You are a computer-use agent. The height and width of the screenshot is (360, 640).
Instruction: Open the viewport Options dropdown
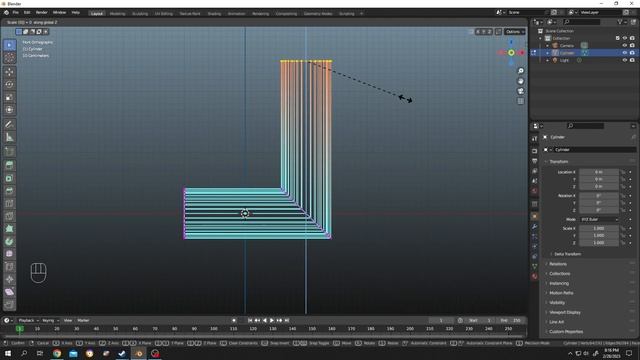tap(515, 31)
